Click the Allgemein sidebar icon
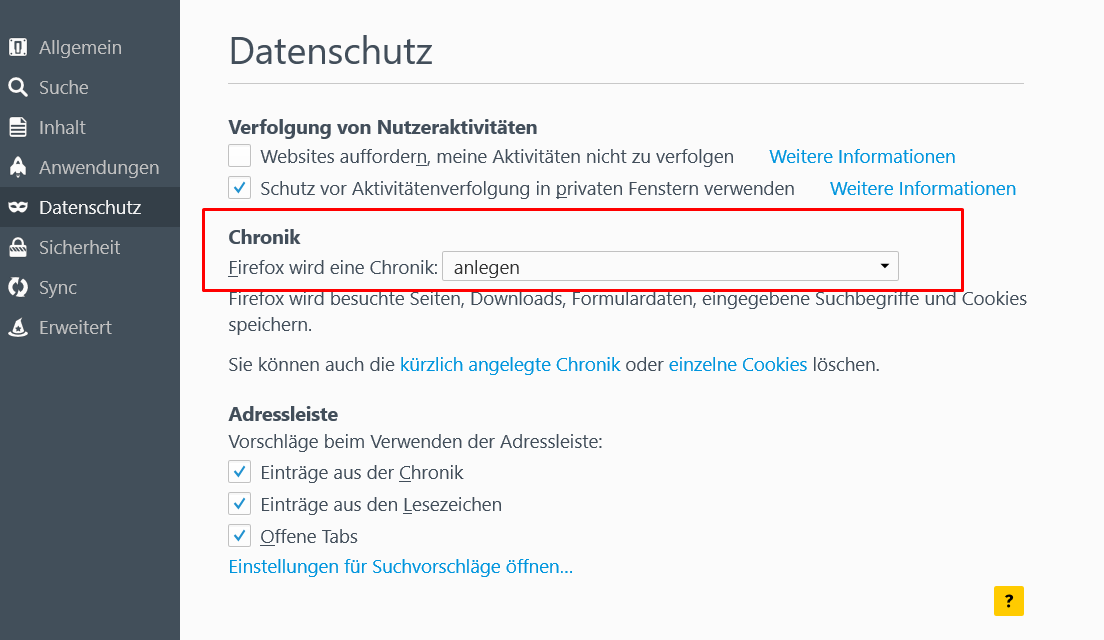 click(x=18, y=47)
